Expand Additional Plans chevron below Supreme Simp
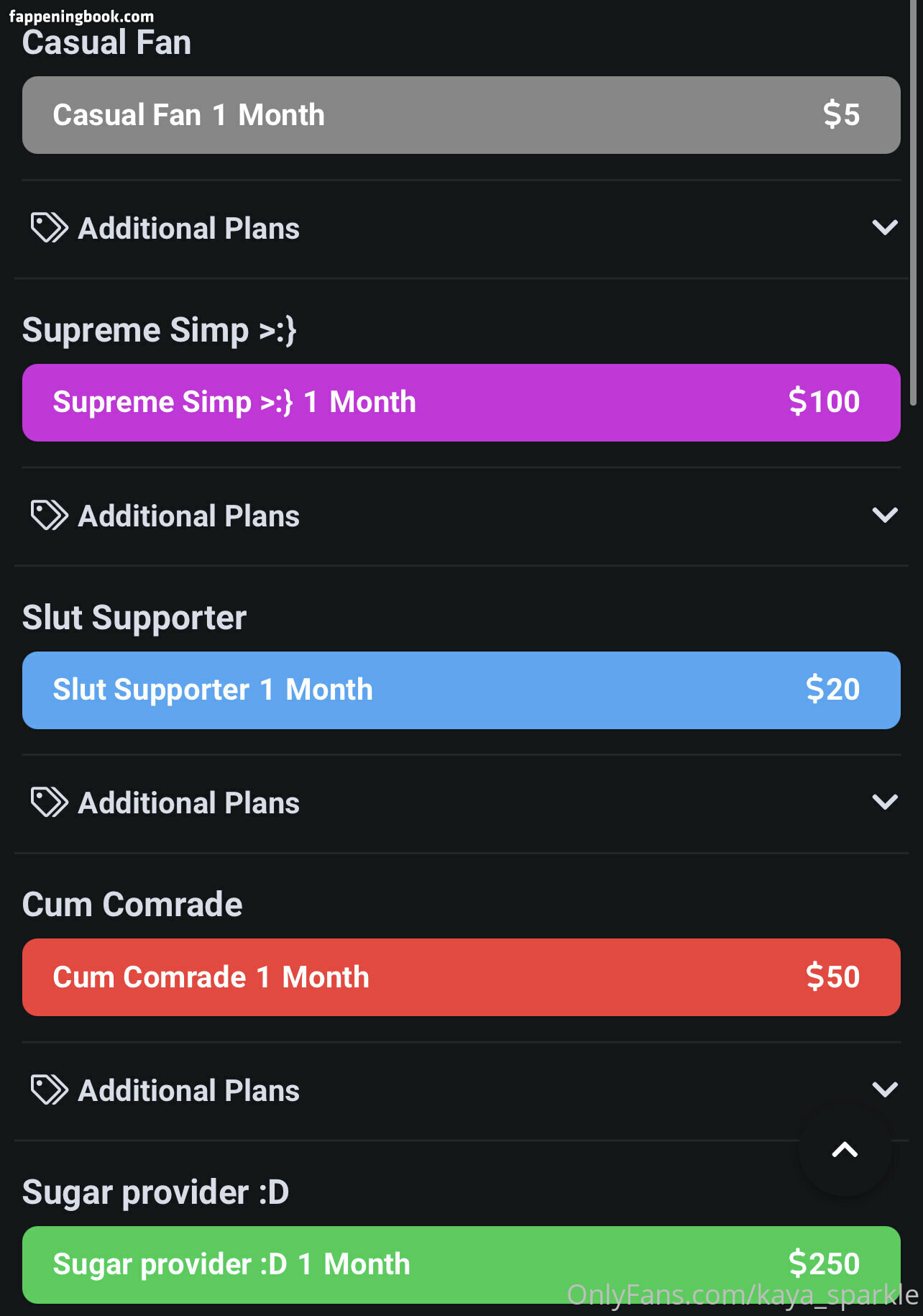923x1316 pixels. [x=885, y=516]
